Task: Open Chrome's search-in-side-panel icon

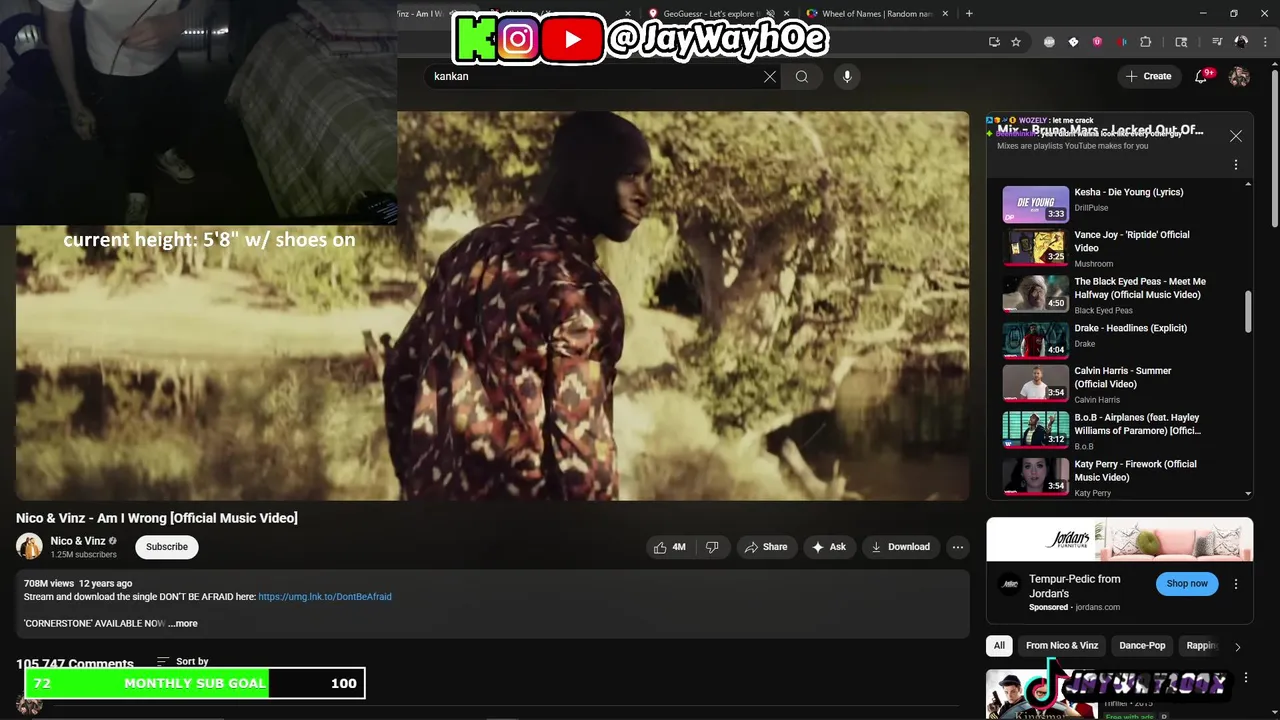Action: (x=1181, y=42)
